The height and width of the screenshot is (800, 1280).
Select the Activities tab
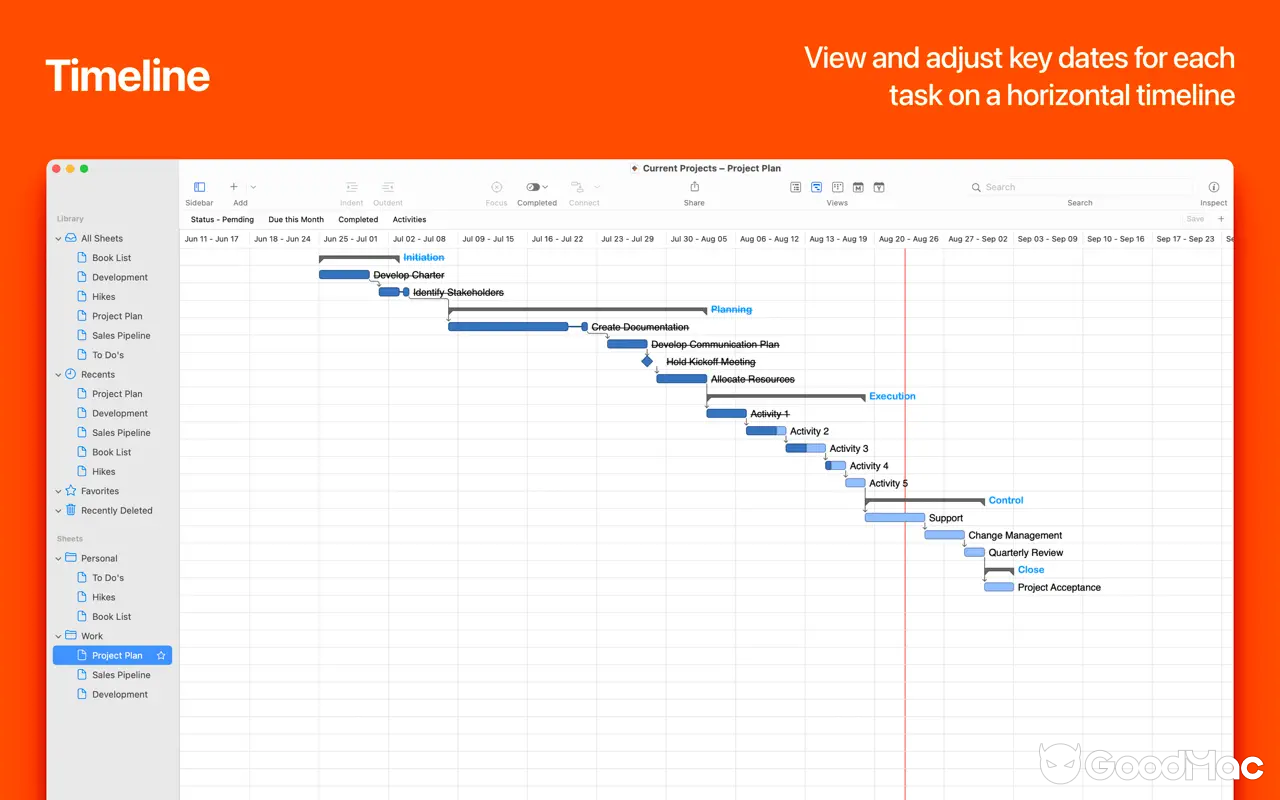[x=408, y=219]
